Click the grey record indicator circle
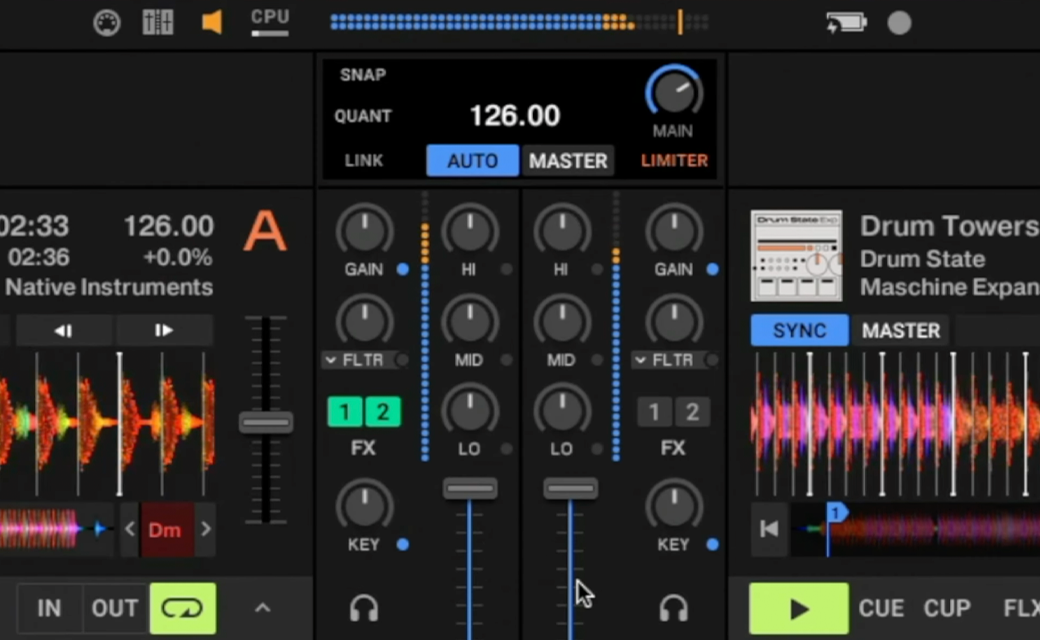Screen dimensions: 1040x640 [899, 23]
